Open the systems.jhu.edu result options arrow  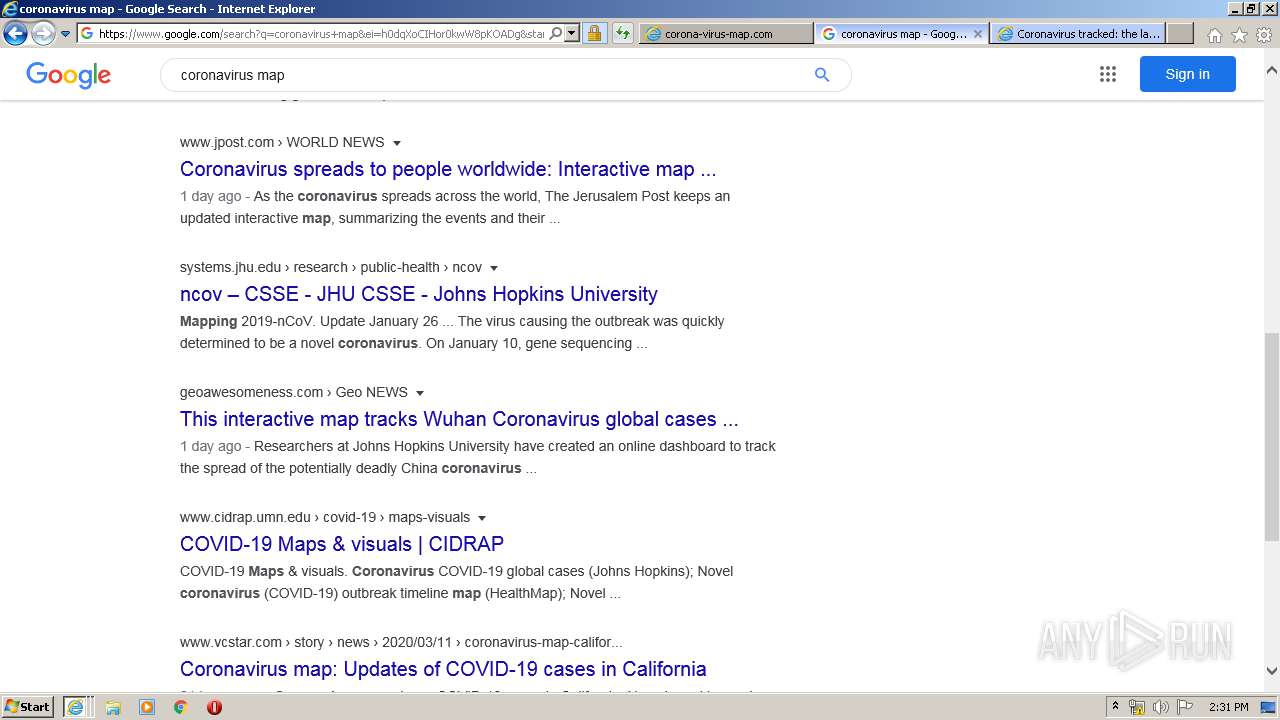(x=494, y=268)
